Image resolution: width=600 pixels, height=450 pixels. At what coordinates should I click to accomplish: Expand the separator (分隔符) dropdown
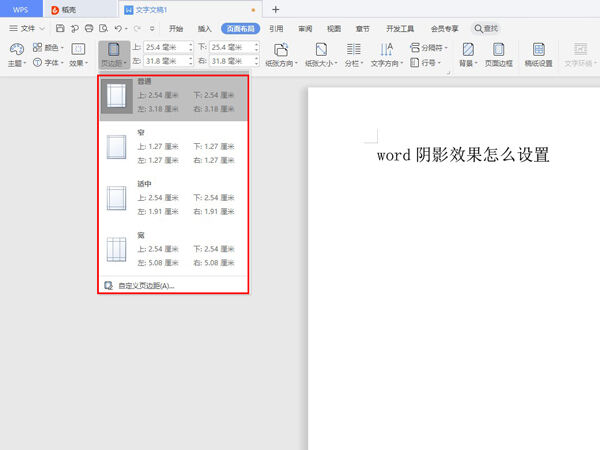[431, 47]
